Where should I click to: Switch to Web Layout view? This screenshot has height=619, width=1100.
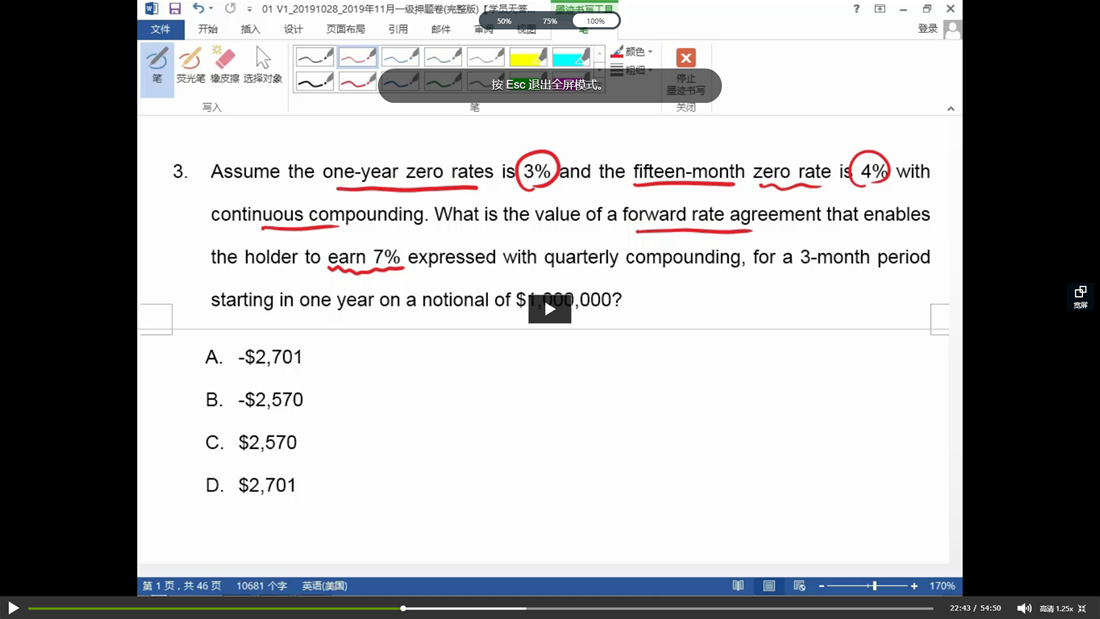point(799,586)
